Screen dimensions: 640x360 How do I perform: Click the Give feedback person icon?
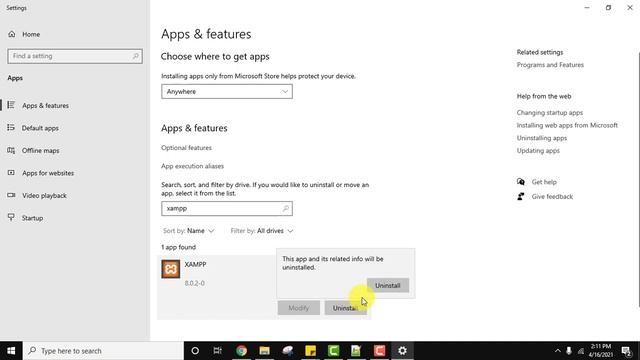pyautogui.click(x=521, y=196)
